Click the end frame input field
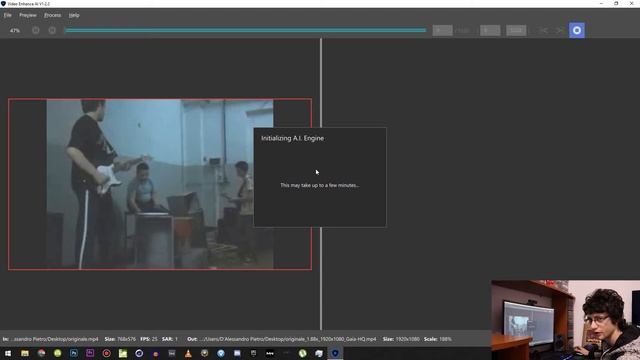 pyautogui.click(x=490, y=30)
